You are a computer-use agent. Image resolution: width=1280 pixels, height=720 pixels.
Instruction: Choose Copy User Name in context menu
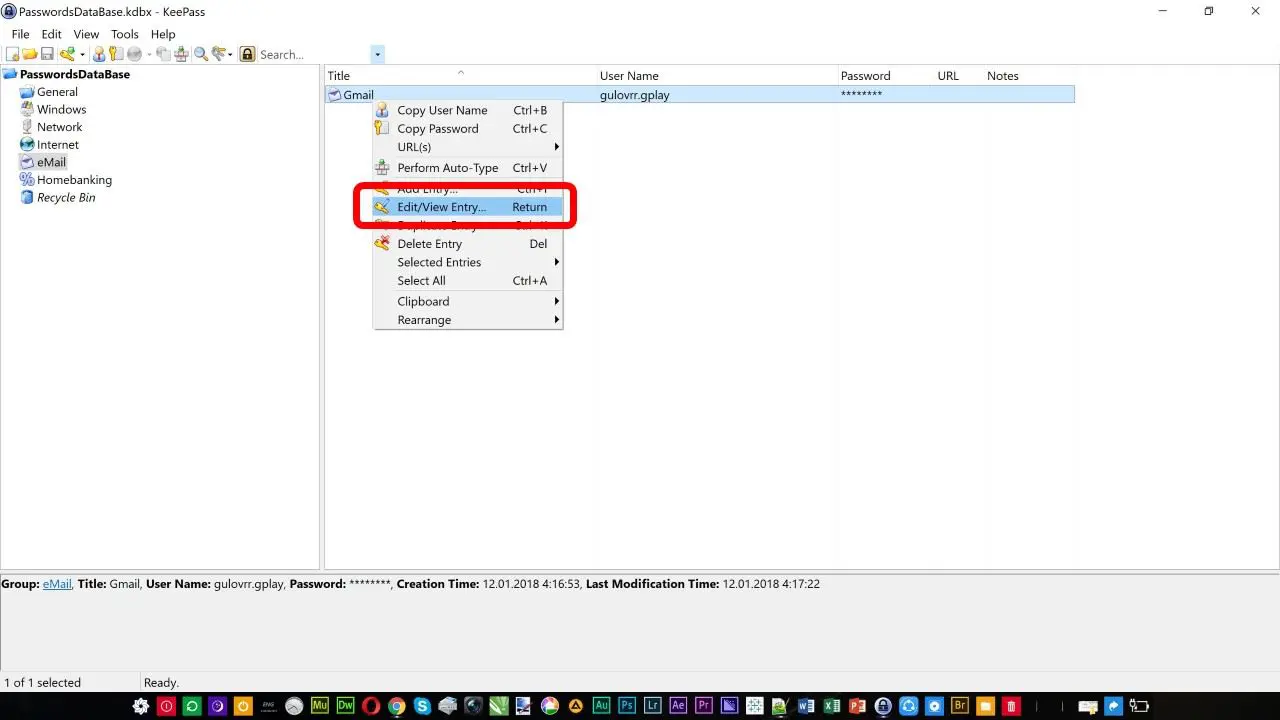(x=467, y=110)
